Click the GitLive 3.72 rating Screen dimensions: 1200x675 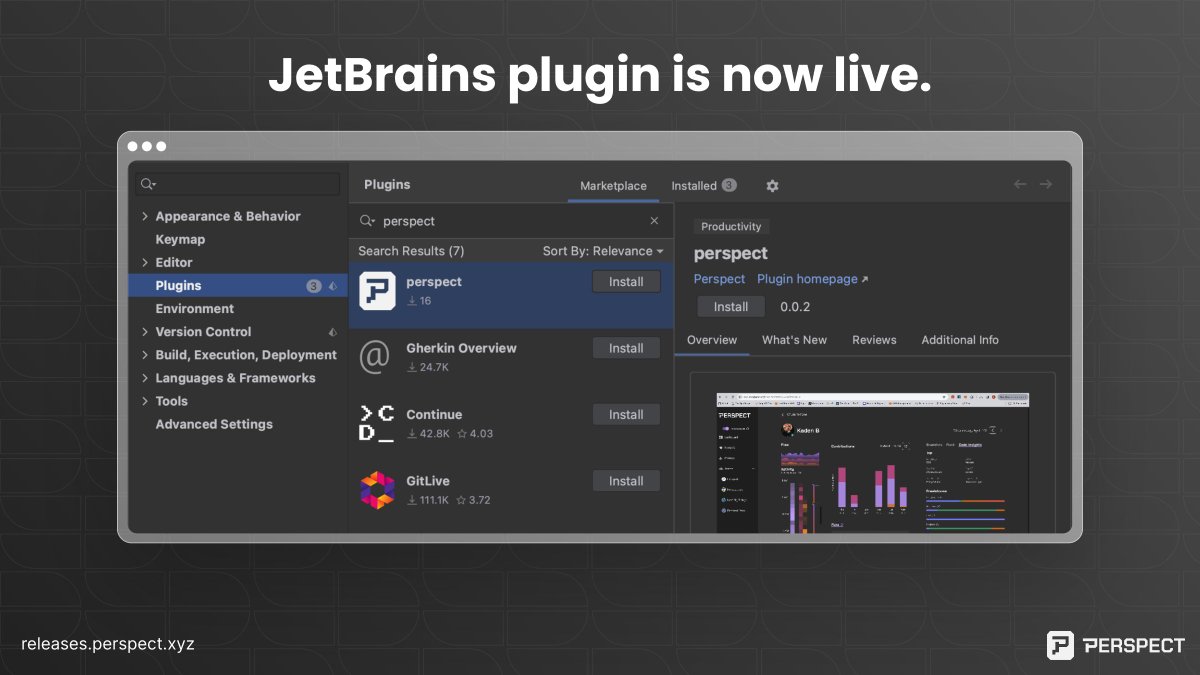click(x=473, y=500)
